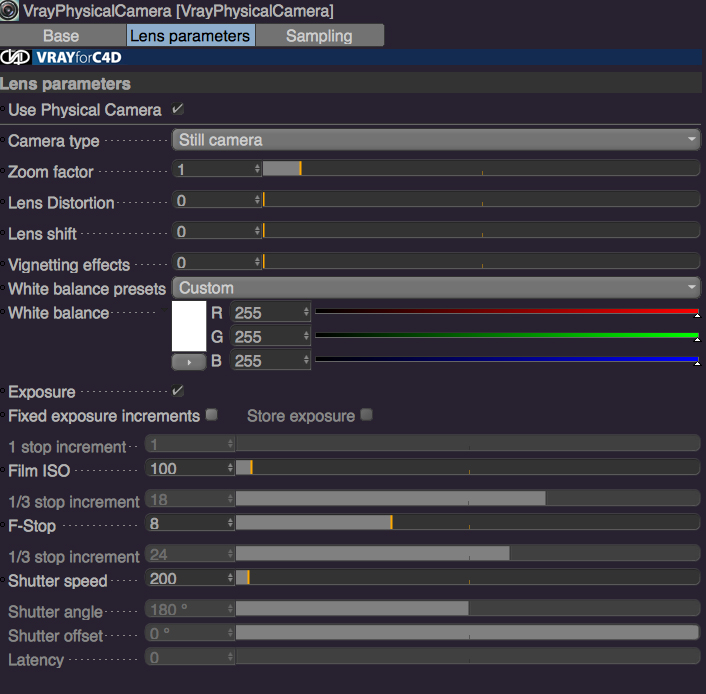Image resolution: width=706 pixels, height=694 pixels.
Task: Click the white balance R value stepper arrows
Action: pyautogui.click(x=306, y=312)
